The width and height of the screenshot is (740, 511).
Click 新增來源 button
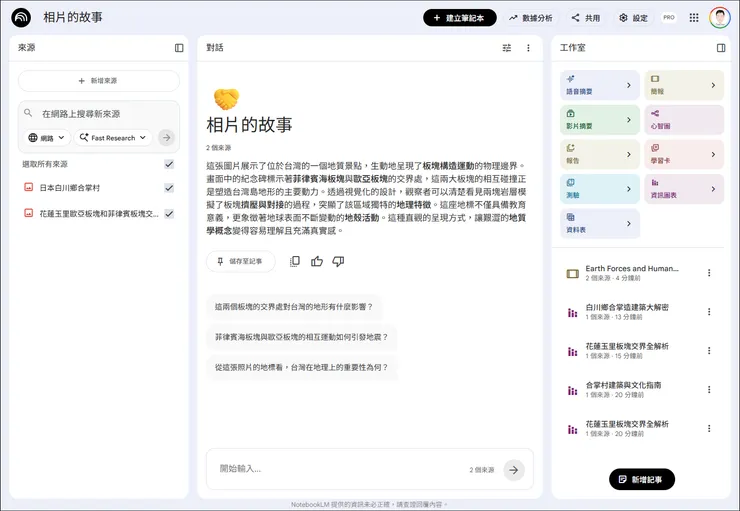(x=99, y=81)
